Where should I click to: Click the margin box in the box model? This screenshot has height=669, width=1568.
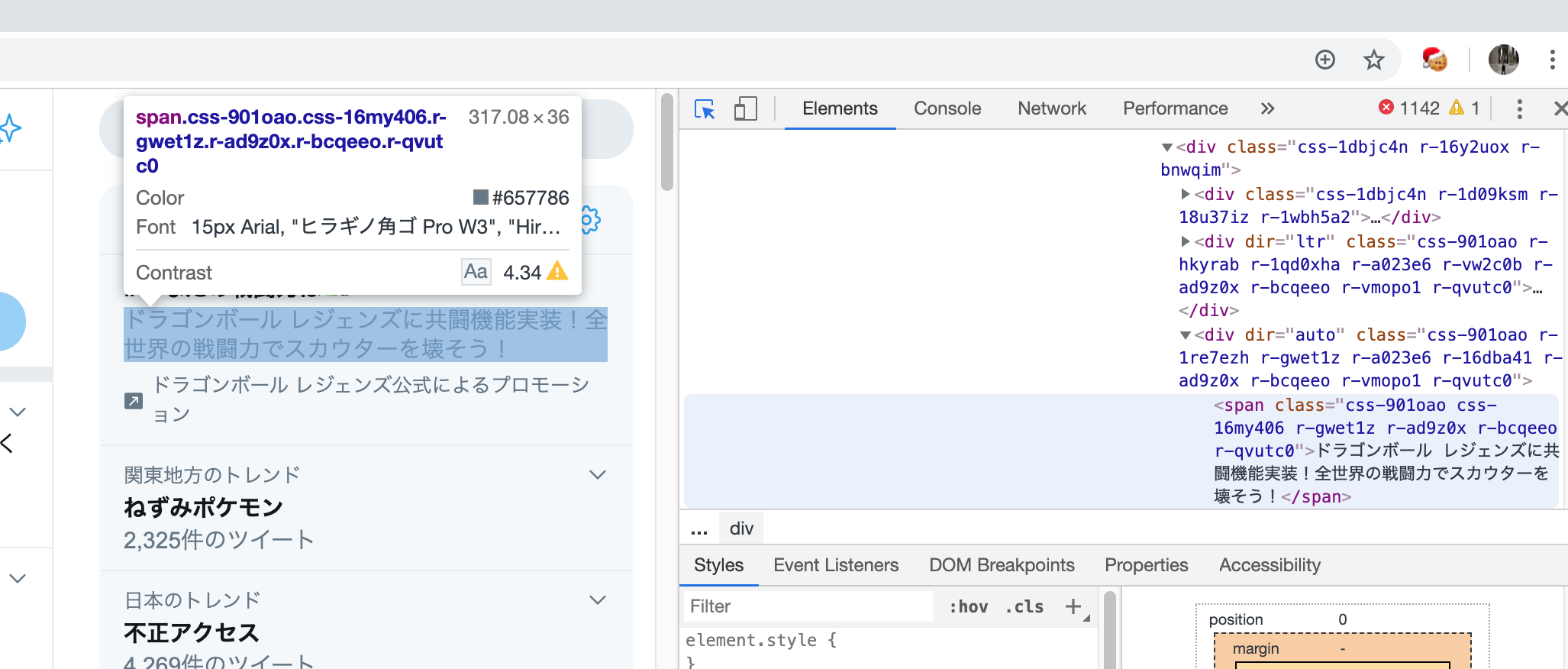click(1342, 649)
